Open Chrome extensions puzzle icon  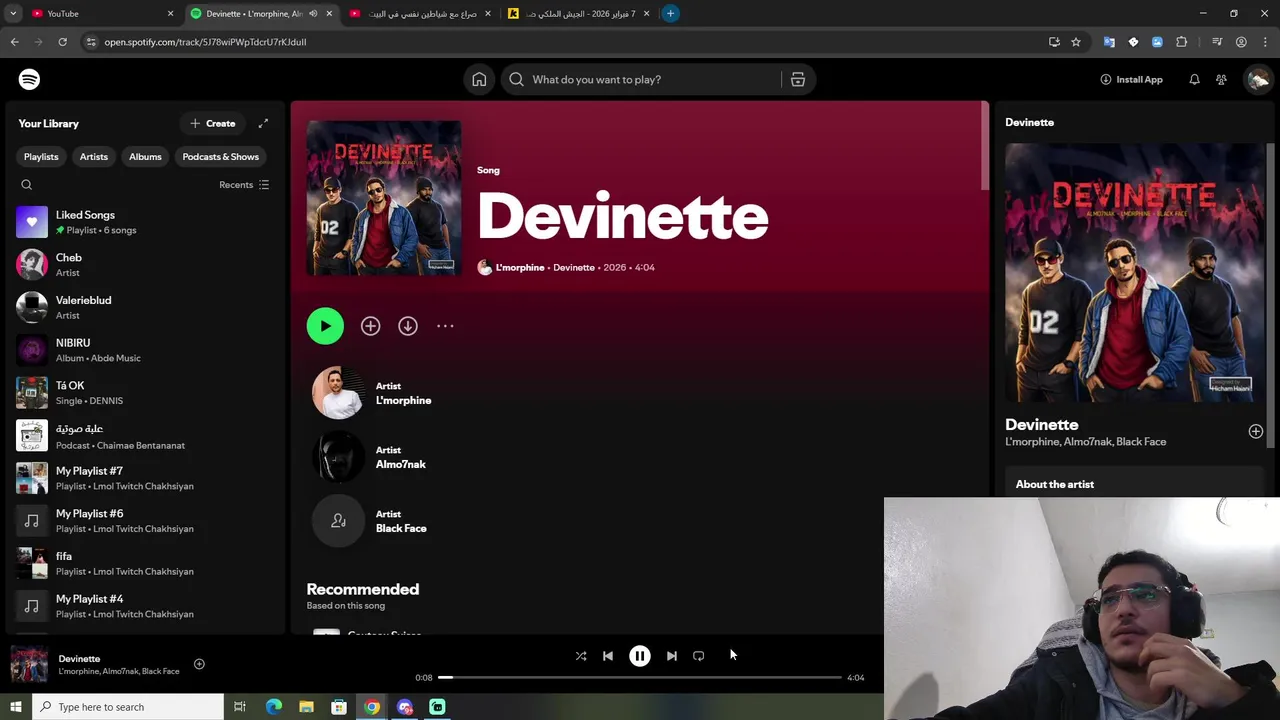tap(1182, 42)
